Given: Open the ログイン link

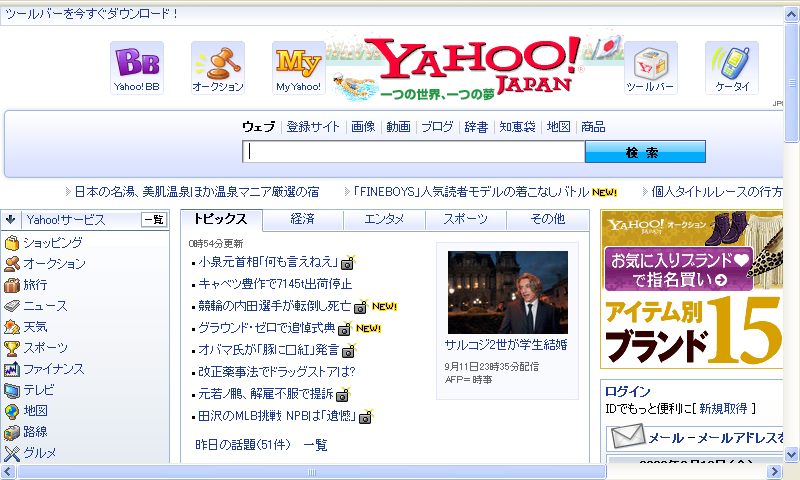Looking at the screenshot, I should [628, 392].
